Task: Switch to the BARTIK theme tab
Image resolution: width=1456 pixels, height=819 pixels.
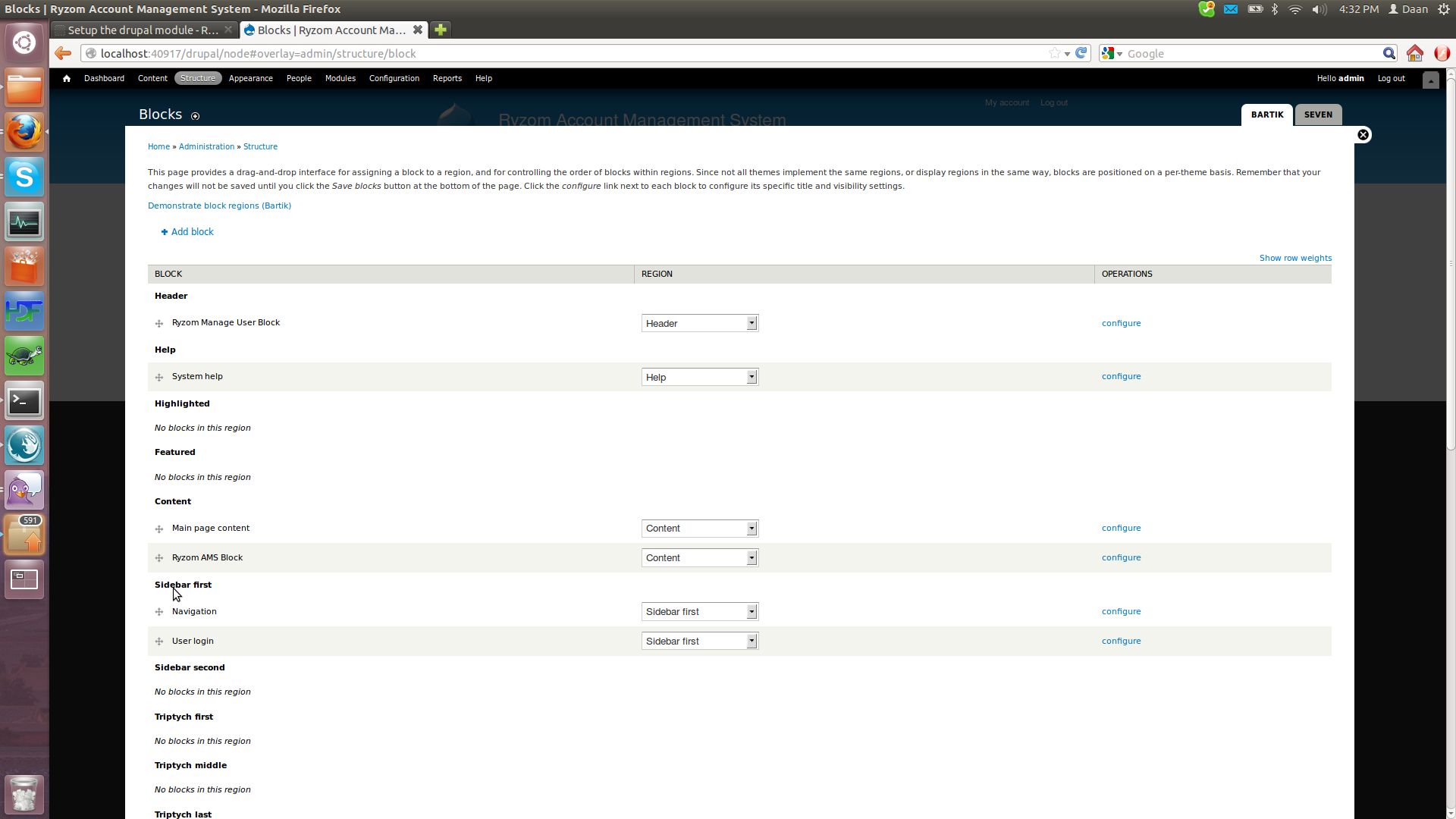Action: tap(1267, 115)
